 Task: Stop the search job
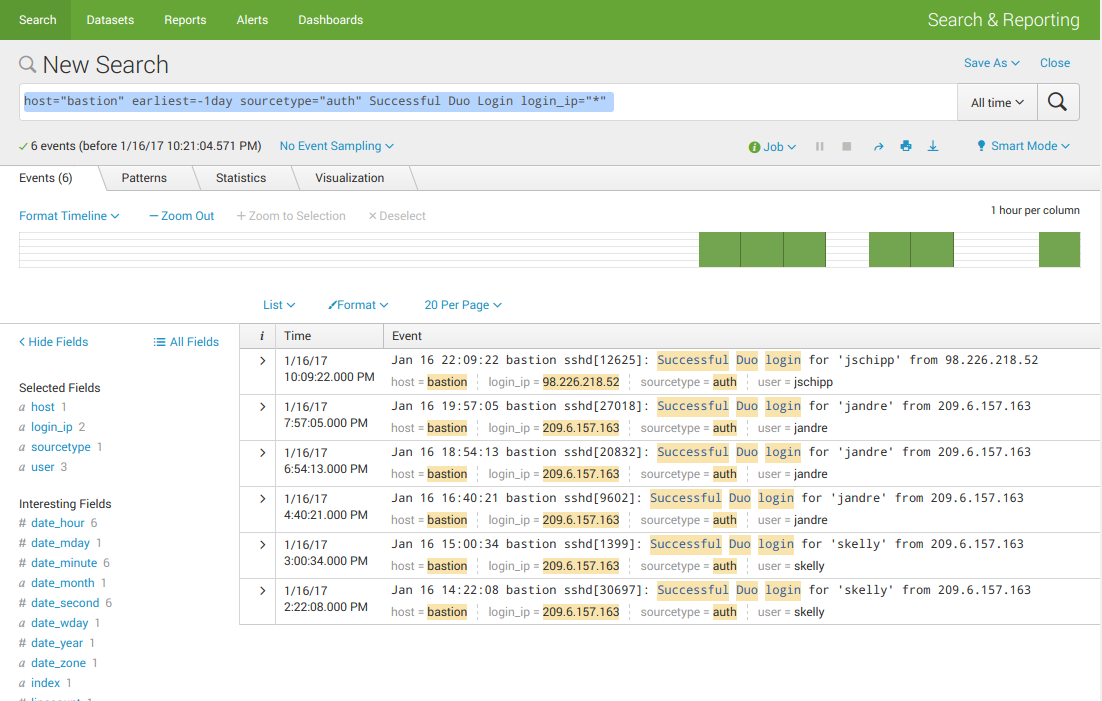847,146
